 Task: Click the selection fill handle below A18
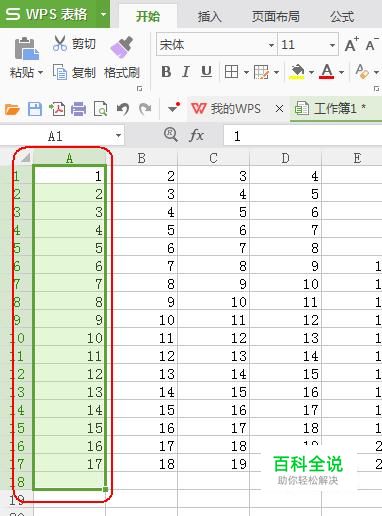105,489
